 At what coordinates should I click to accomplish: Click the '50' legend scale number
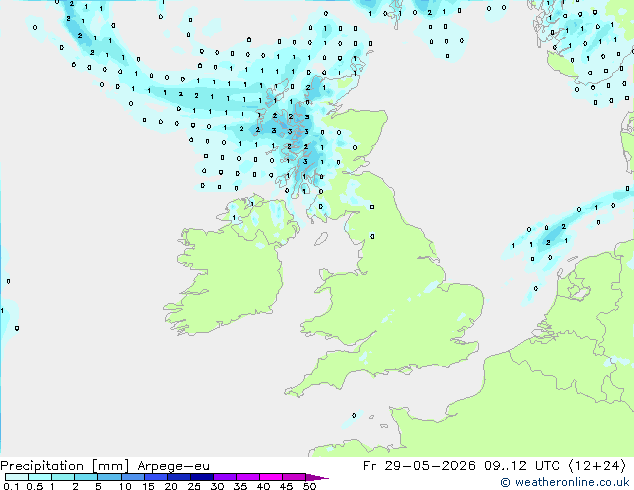(309, 486)
